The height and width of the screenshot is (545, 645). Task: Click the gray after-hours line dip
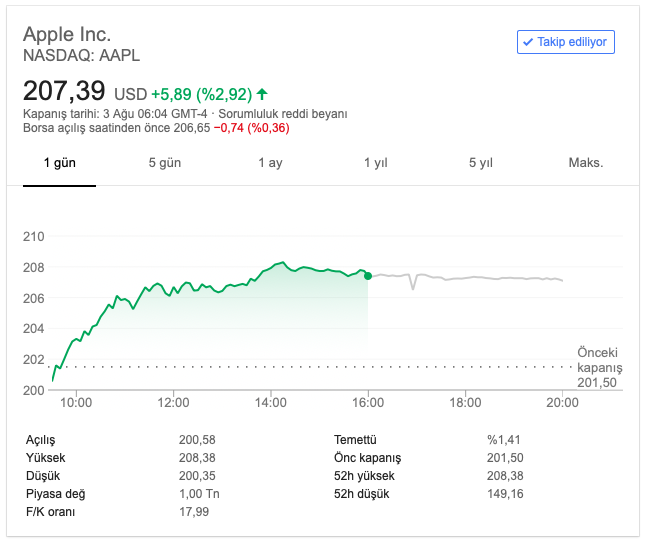tap(412, 287)
